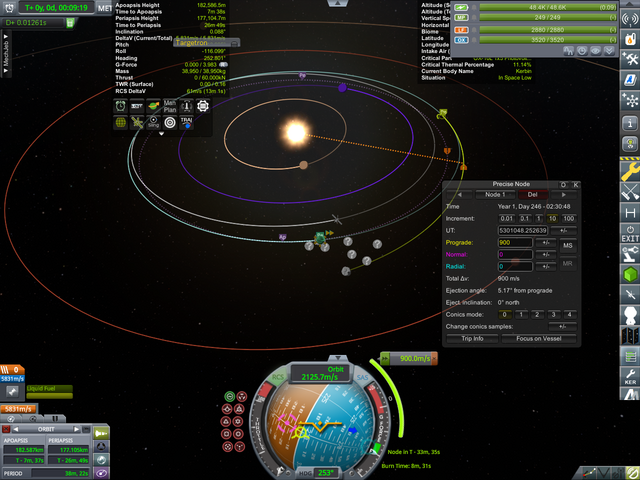Go to next node with right arrow
Screen dimensions: 640x480
563,194
